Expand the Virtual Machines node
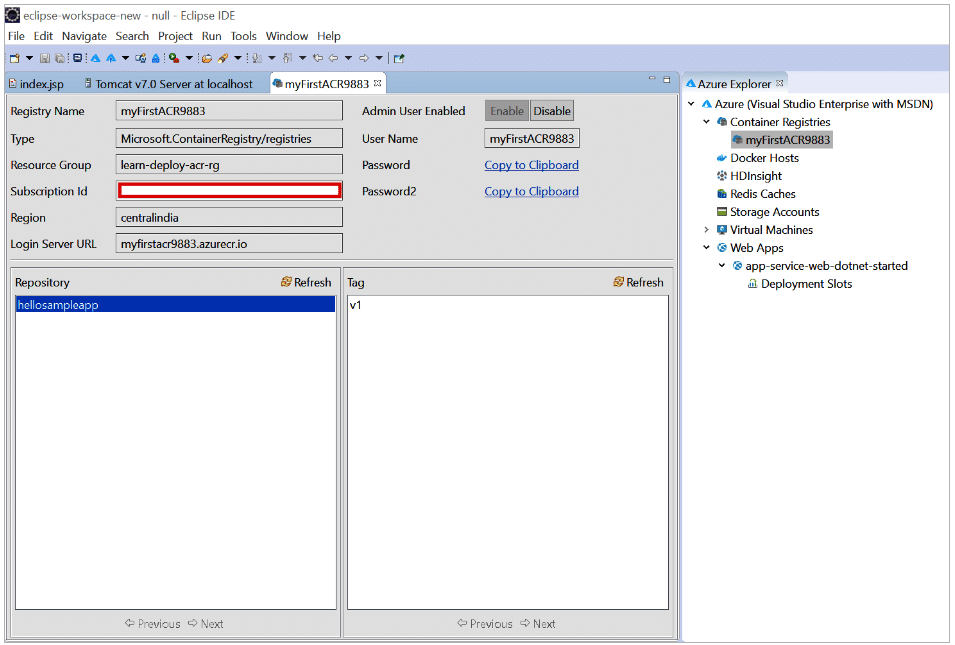 706,230
